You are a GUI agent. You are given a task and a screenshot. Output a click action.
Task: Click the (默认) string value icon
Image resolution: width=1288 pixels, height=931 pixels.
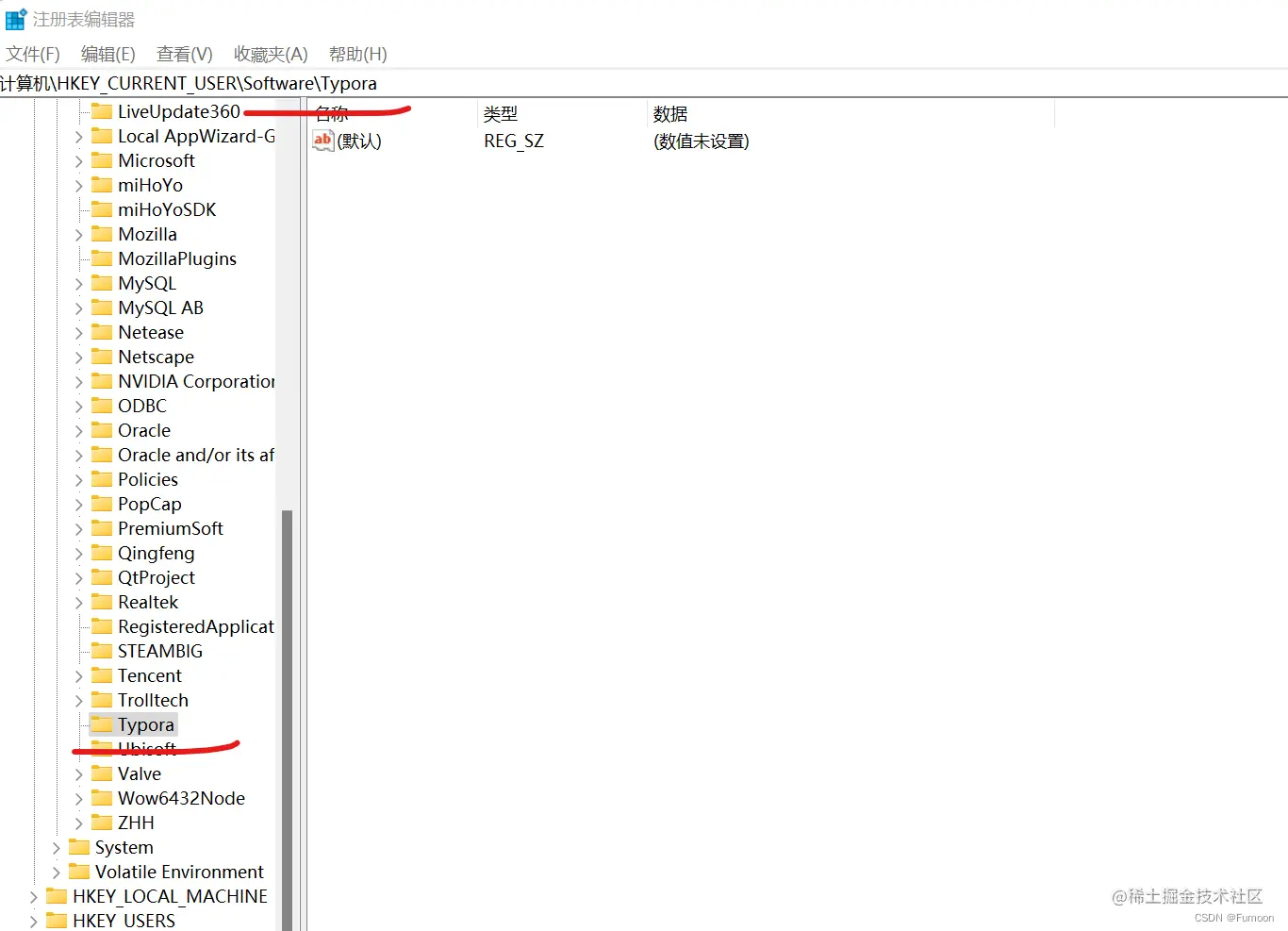[x=323, y=141]
